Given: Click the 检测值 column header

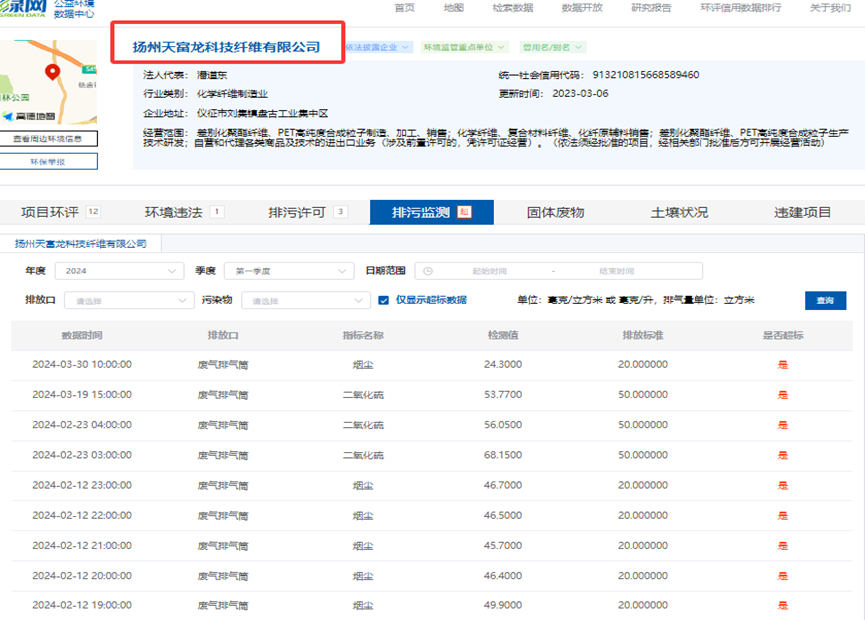Looking at the screenshot, I should [503, 335].
